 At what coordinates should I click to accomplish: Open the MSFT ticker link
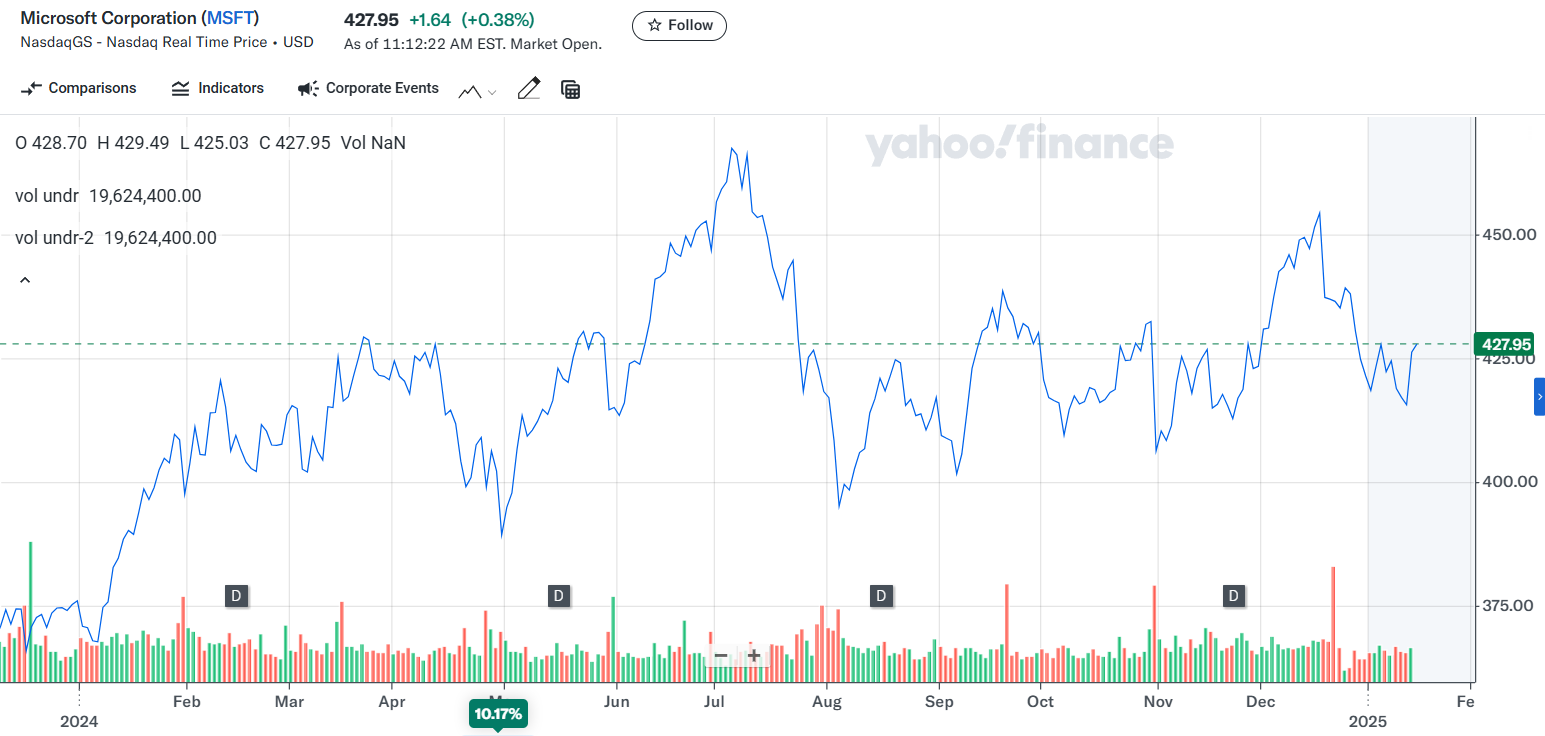coord(230,19)
